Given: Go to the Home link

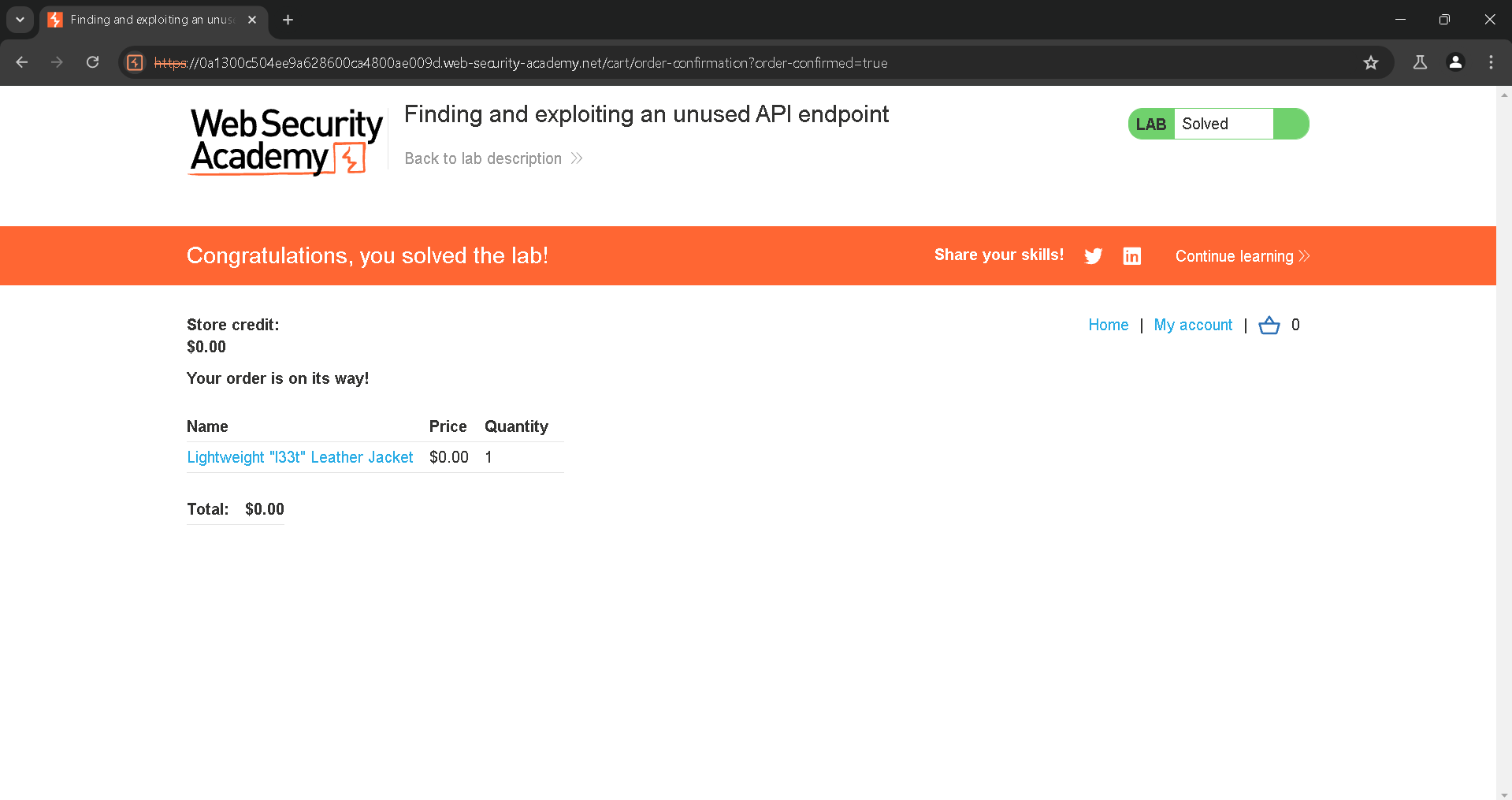Looking at the screenshot, I should [x=1108, y=325].
